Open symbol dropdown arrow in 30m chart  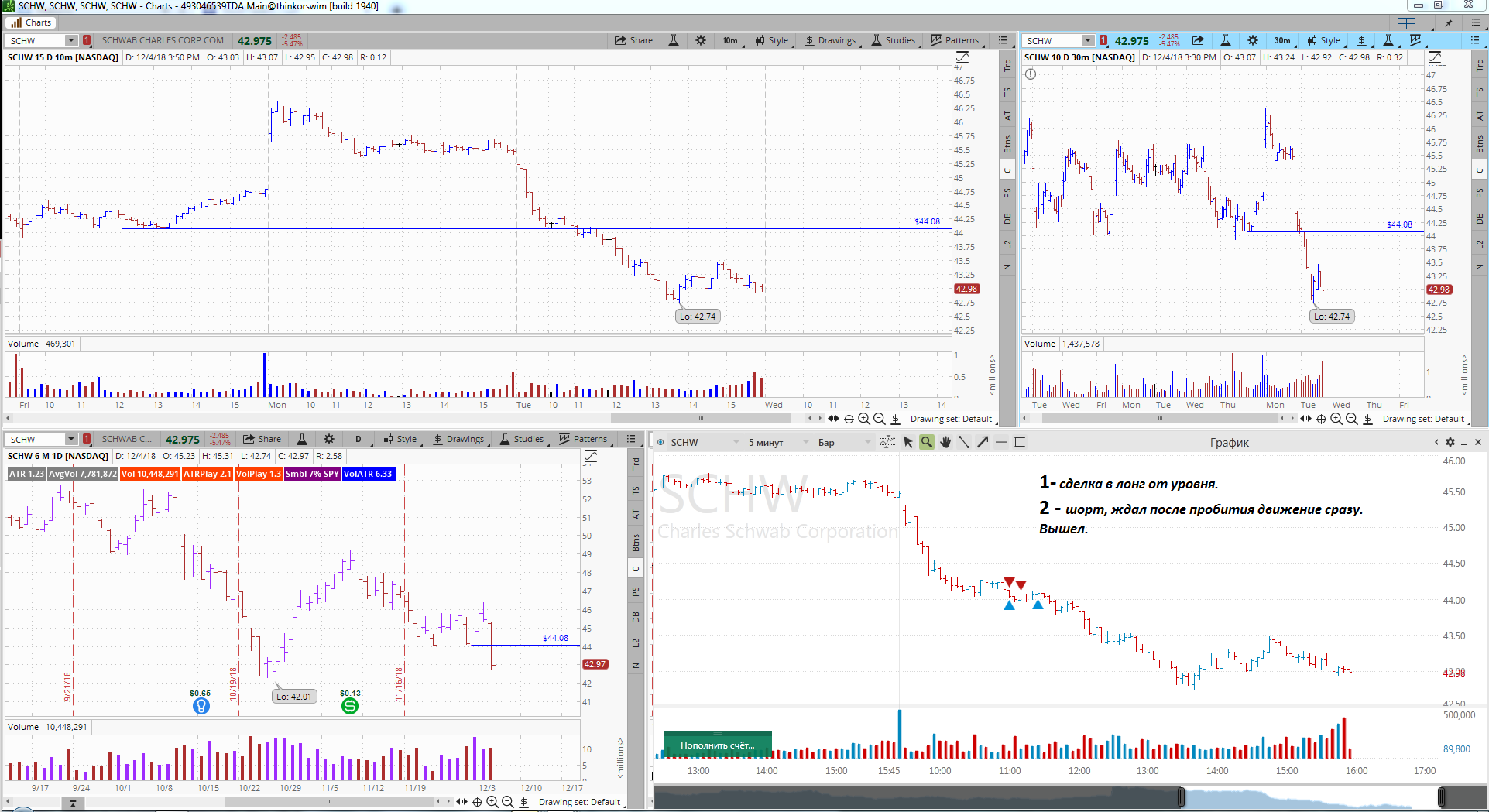(1088, 40)
